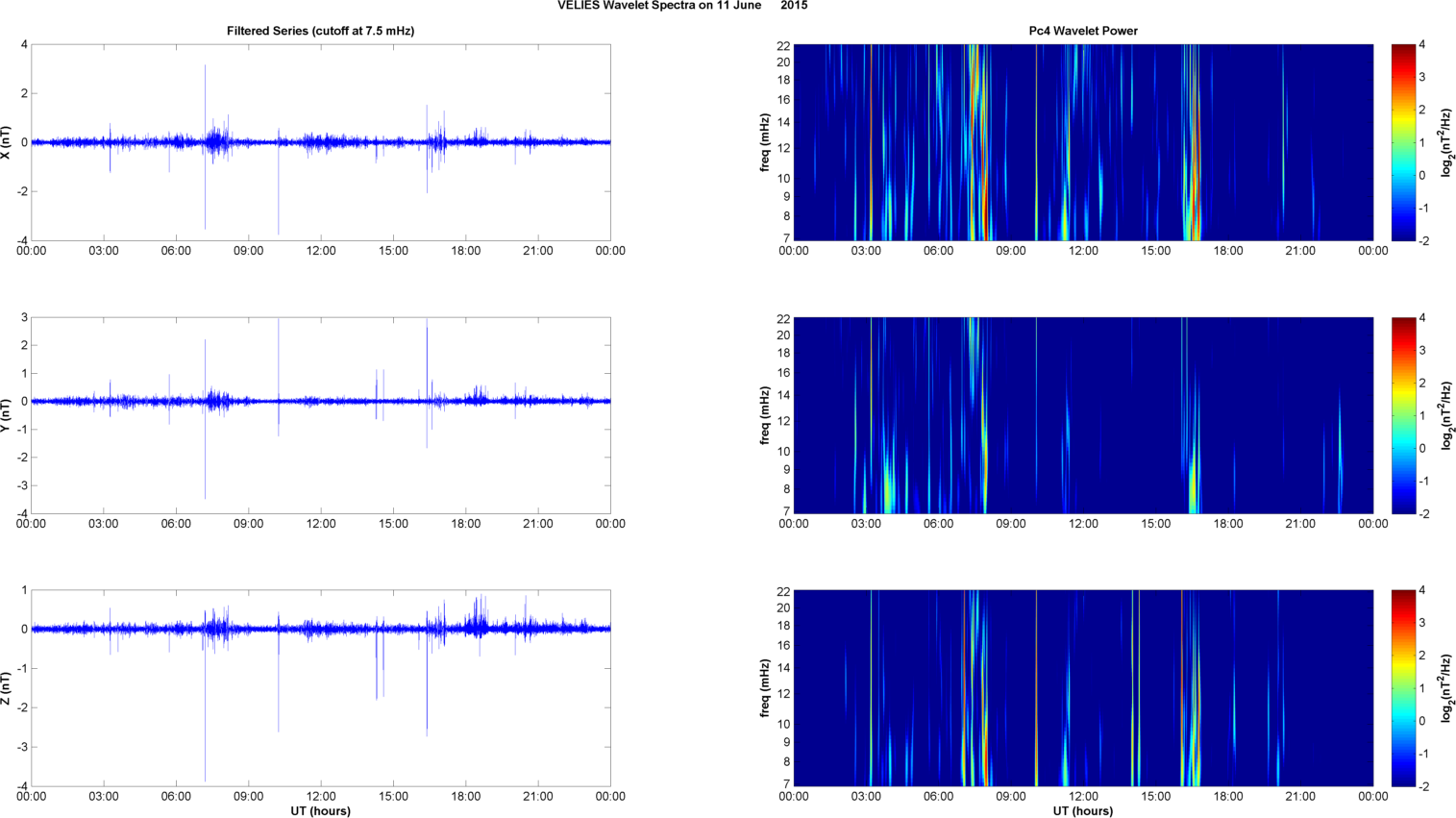Click the 21:00 tick under bottom spectrogram
The width and height of the screenshot is (1456, 818).
coord(1300,796)
